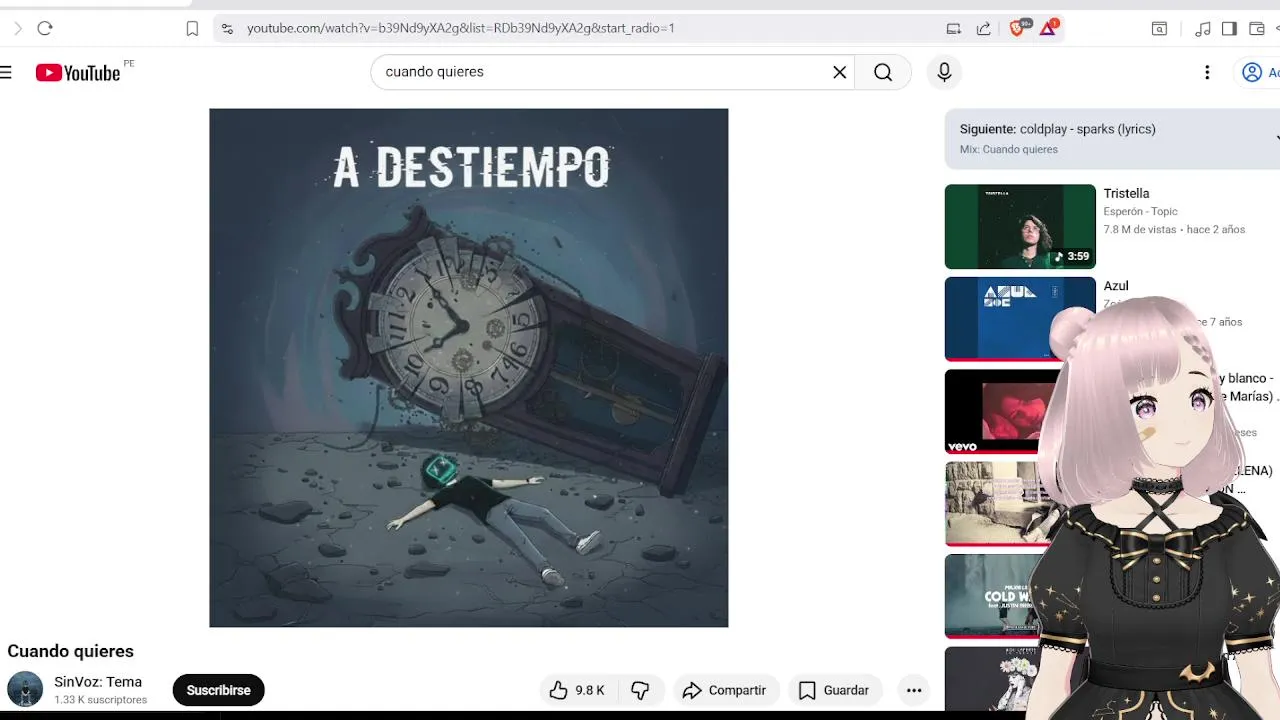Open the Brave Wallet icon

point(1257,29)
